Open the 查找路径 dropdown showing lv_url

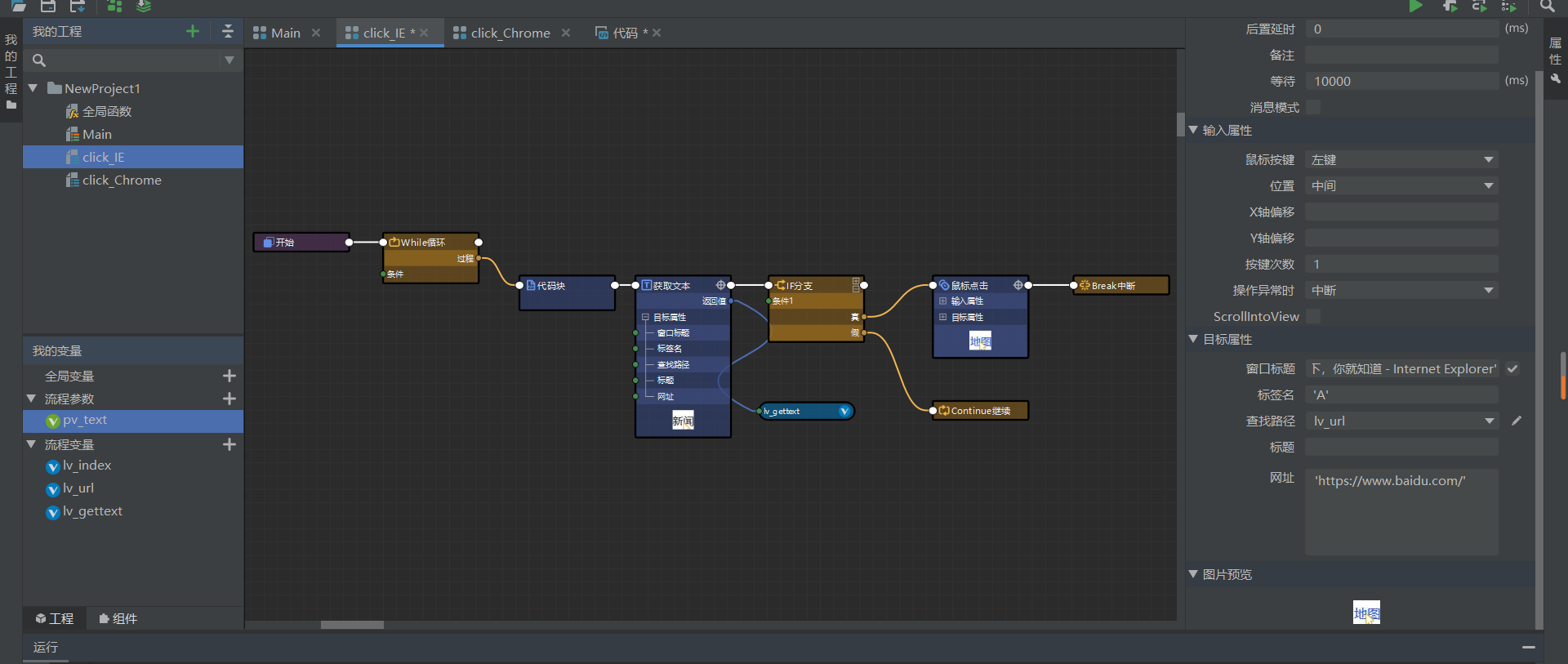[x=1401, y=421]
